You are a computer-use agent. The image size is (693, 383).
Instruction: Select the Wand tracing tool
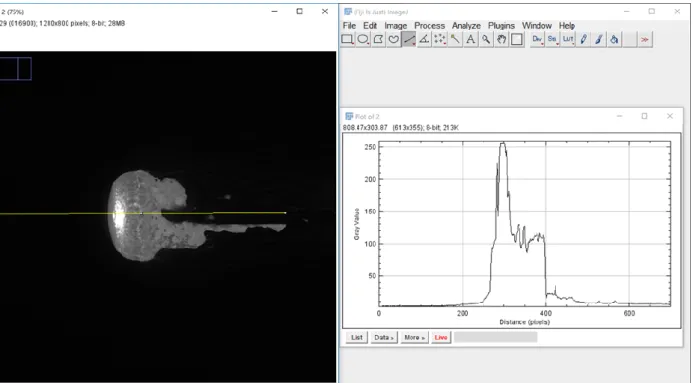[455, 39]
